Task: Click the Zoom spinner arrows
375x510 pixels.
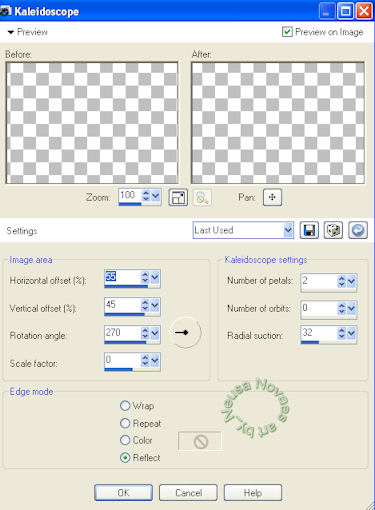Action: (x=146, y=196)
